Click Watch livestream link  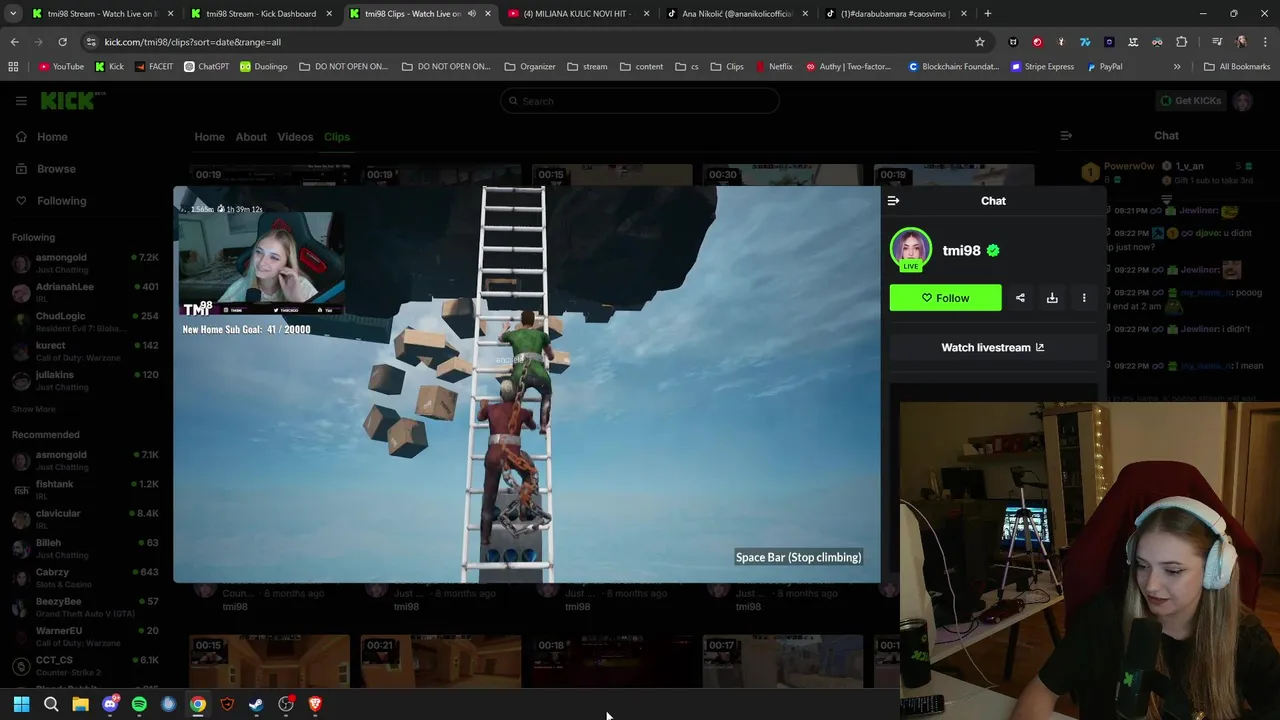[993, 347]
